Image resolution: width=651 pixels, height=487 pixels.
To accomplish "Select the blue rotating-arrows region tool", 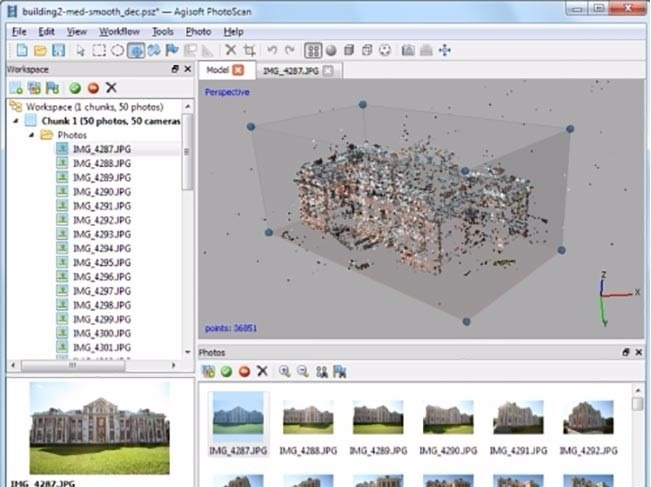I will (x=154, y=51).
